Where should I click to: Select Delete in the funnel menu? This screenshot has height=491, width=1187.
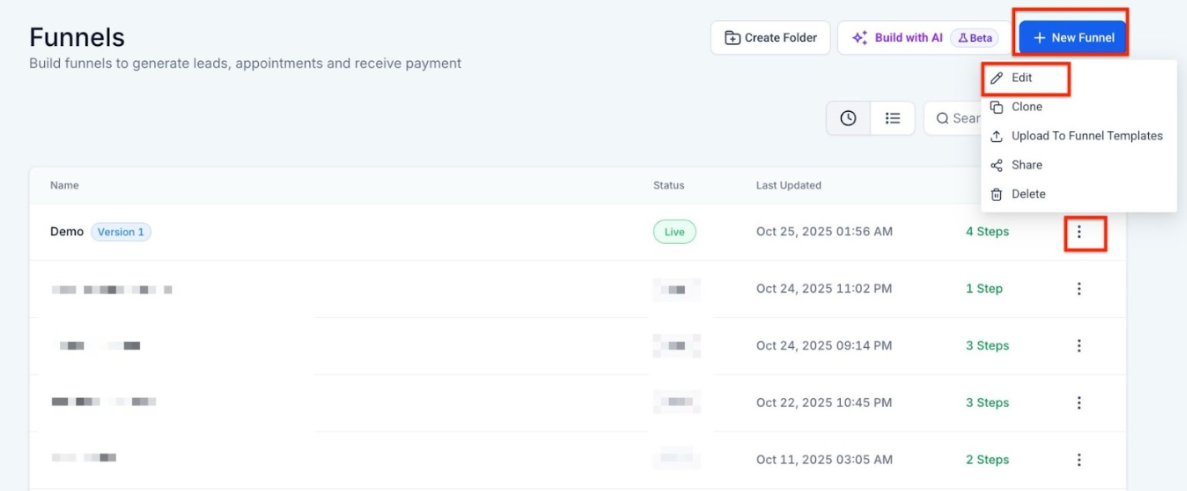tap(1028, 194)
